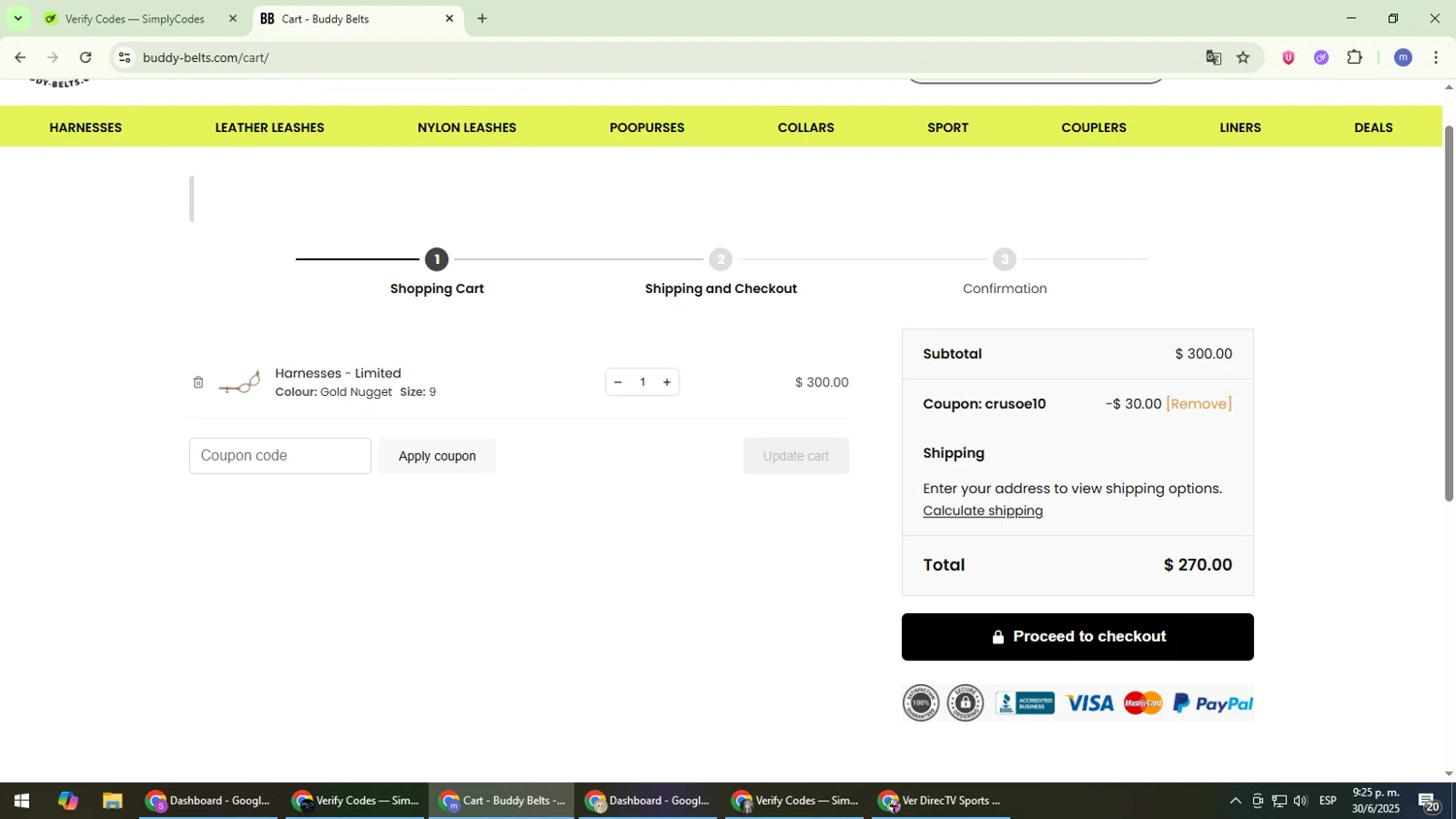The image size is (1456, 819).
Task: Open the HARNESSES menu
Action: pos(85,127)
